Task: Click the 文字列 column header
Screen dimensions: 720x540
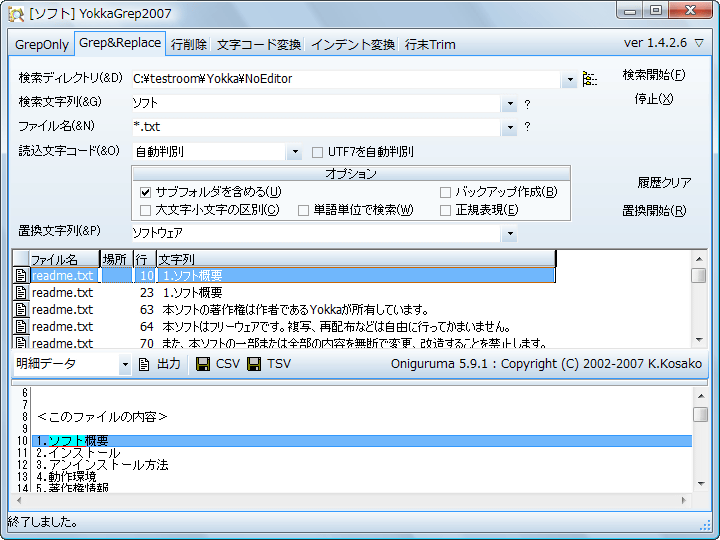Action: pyautogui.click(x=356, y=259)
